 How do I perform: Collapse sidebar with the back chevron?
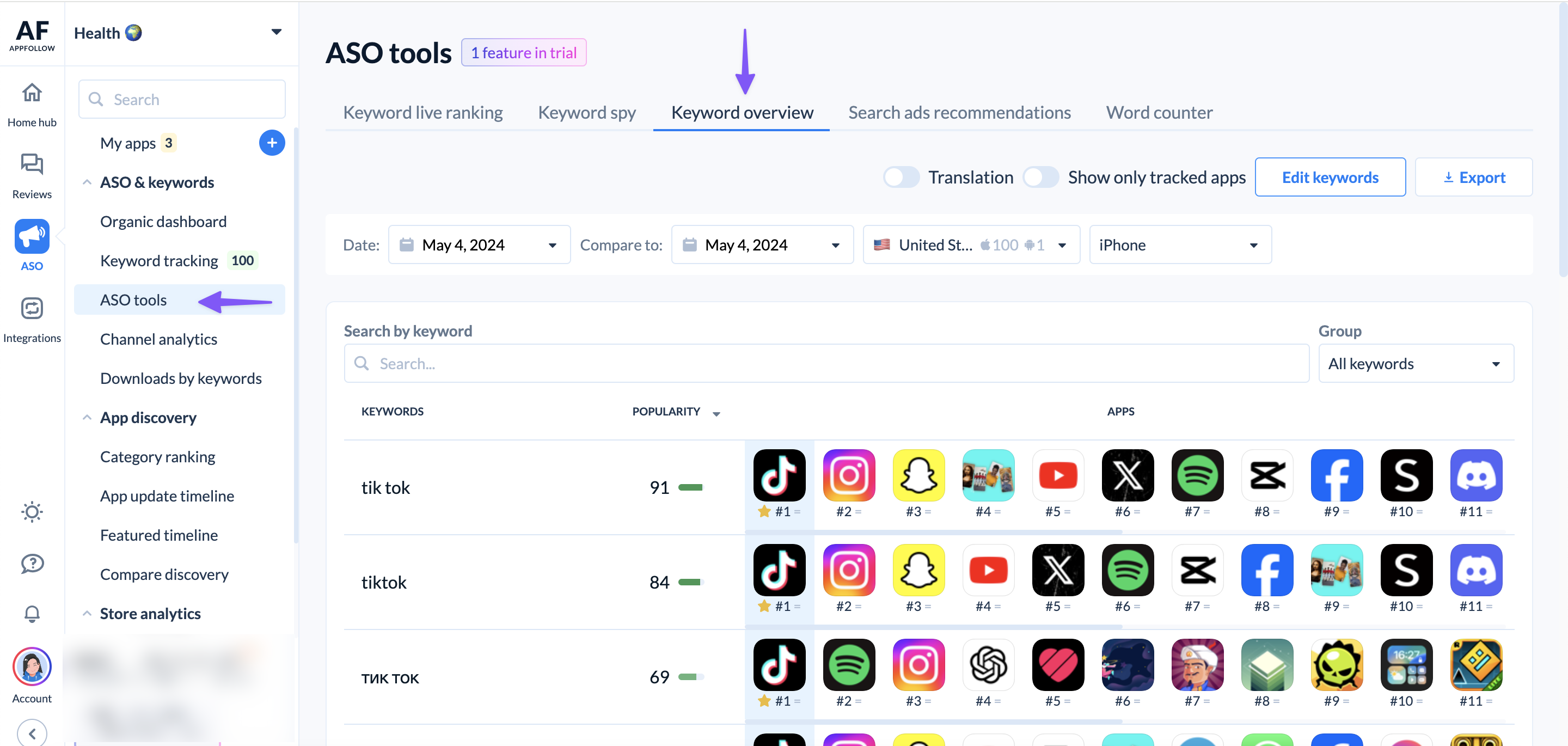(x=32, y=733)
